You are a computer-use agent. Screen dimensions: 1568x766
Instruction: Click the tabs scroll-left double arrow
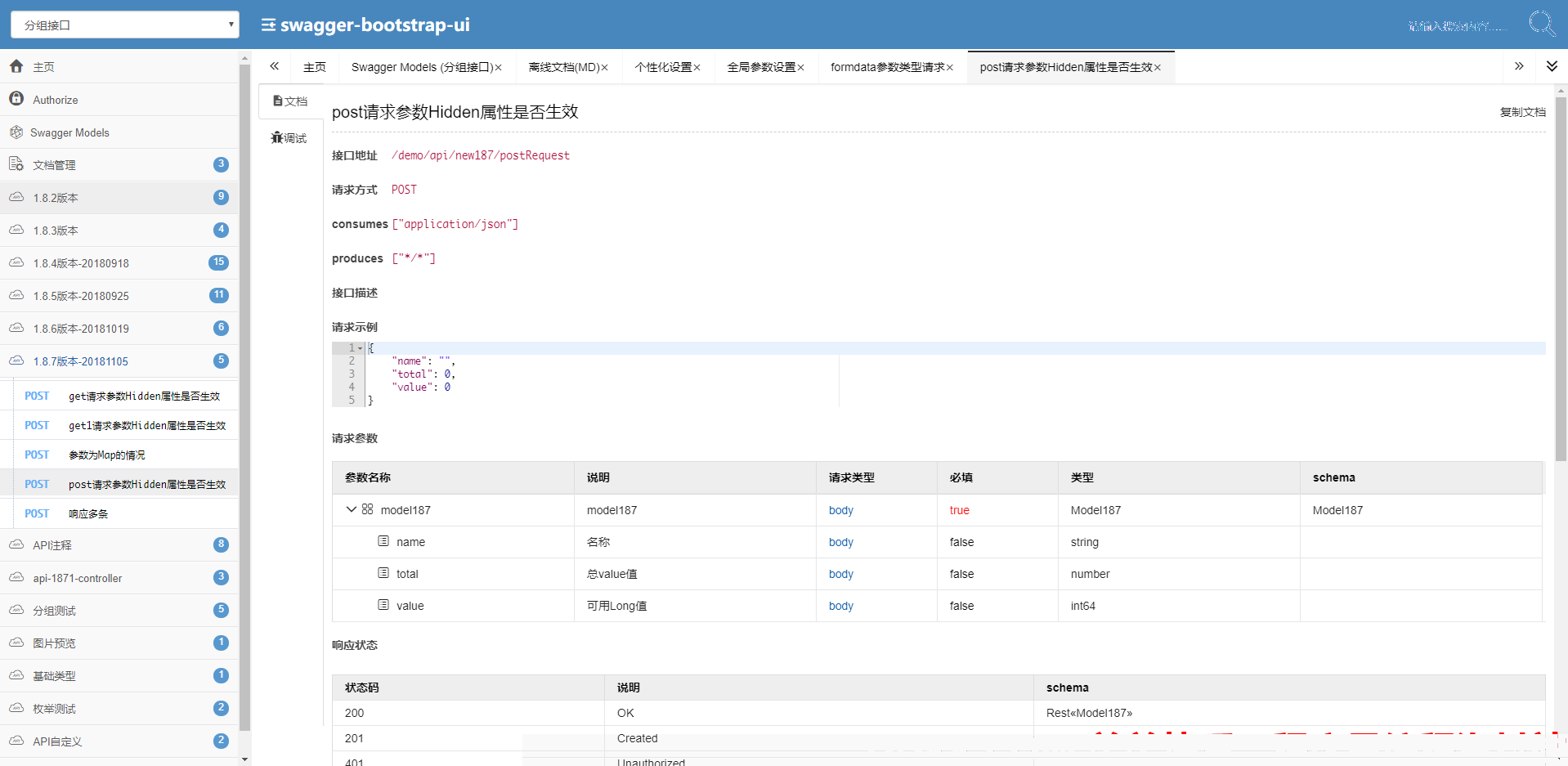[x=275, y=66]
